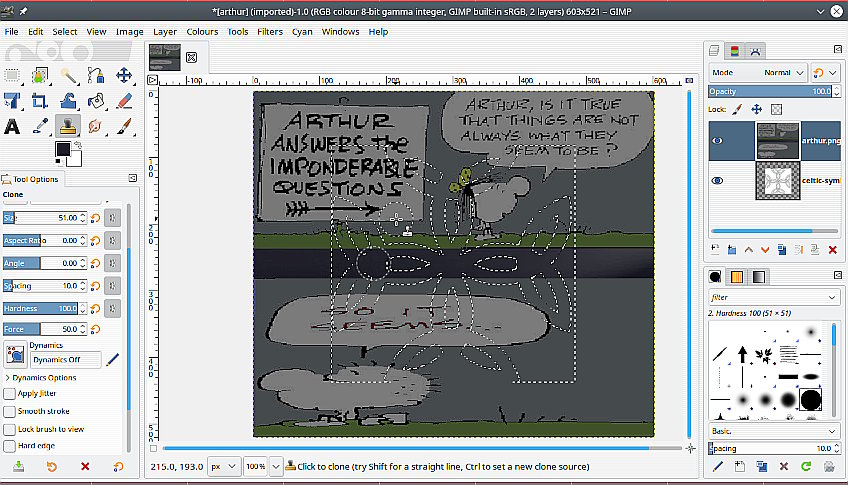Restore tool preset with orange arrow icon

tap(51, 466)
